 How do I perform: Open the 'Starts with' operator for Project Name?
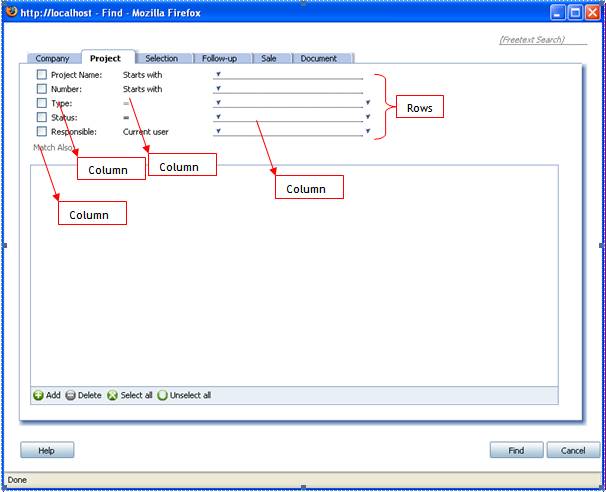tap(142, 75)
